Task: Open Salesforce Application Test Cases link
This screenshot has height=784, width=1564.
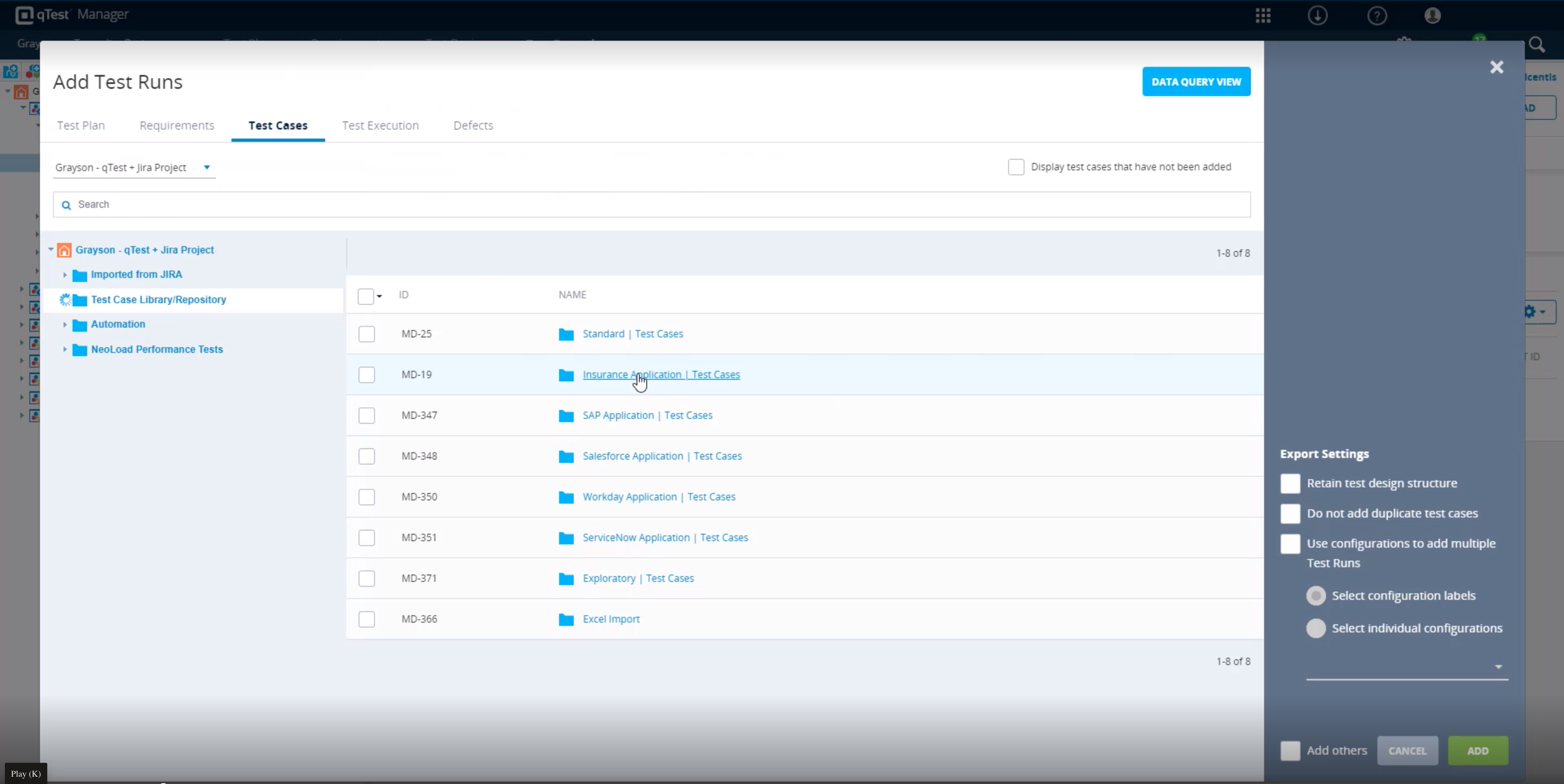Action: (x=662, y=456)
